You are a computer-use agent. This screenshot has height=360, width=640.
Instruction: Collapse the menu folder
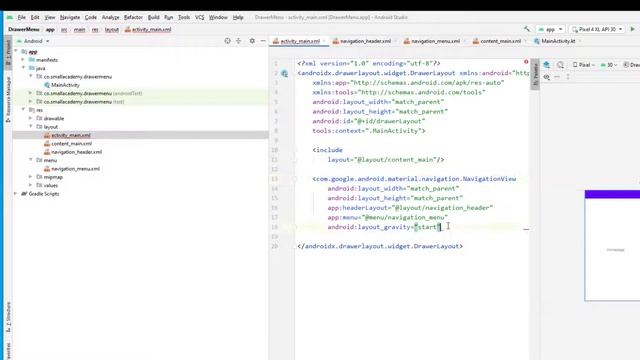click(x=31, y=160)
